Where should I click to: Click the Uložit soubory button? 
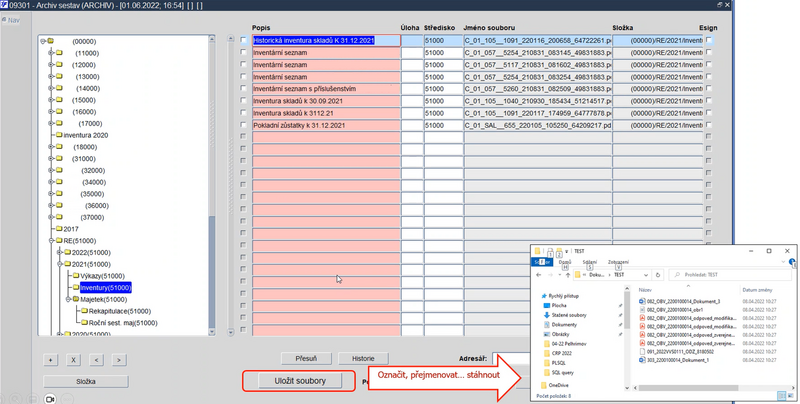click(x=298, y=381)
